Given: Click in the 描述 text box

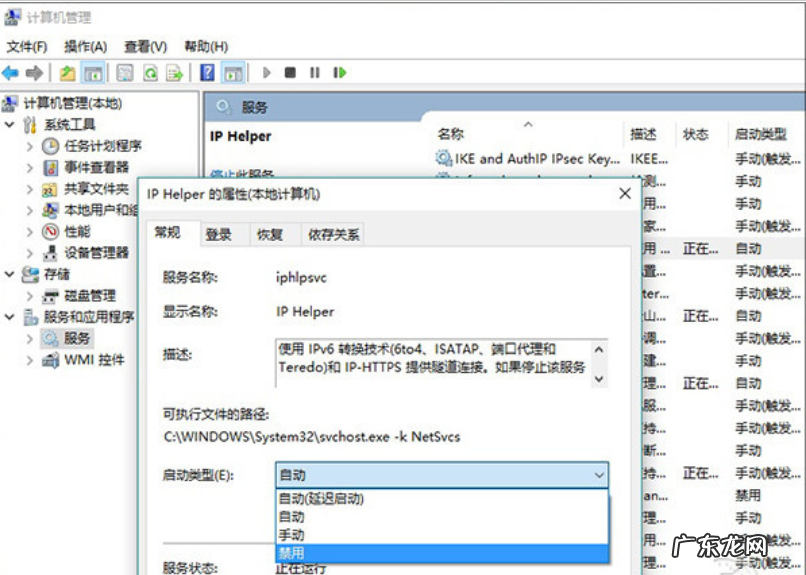Looking at the screenshot, I should click(433, 363).
